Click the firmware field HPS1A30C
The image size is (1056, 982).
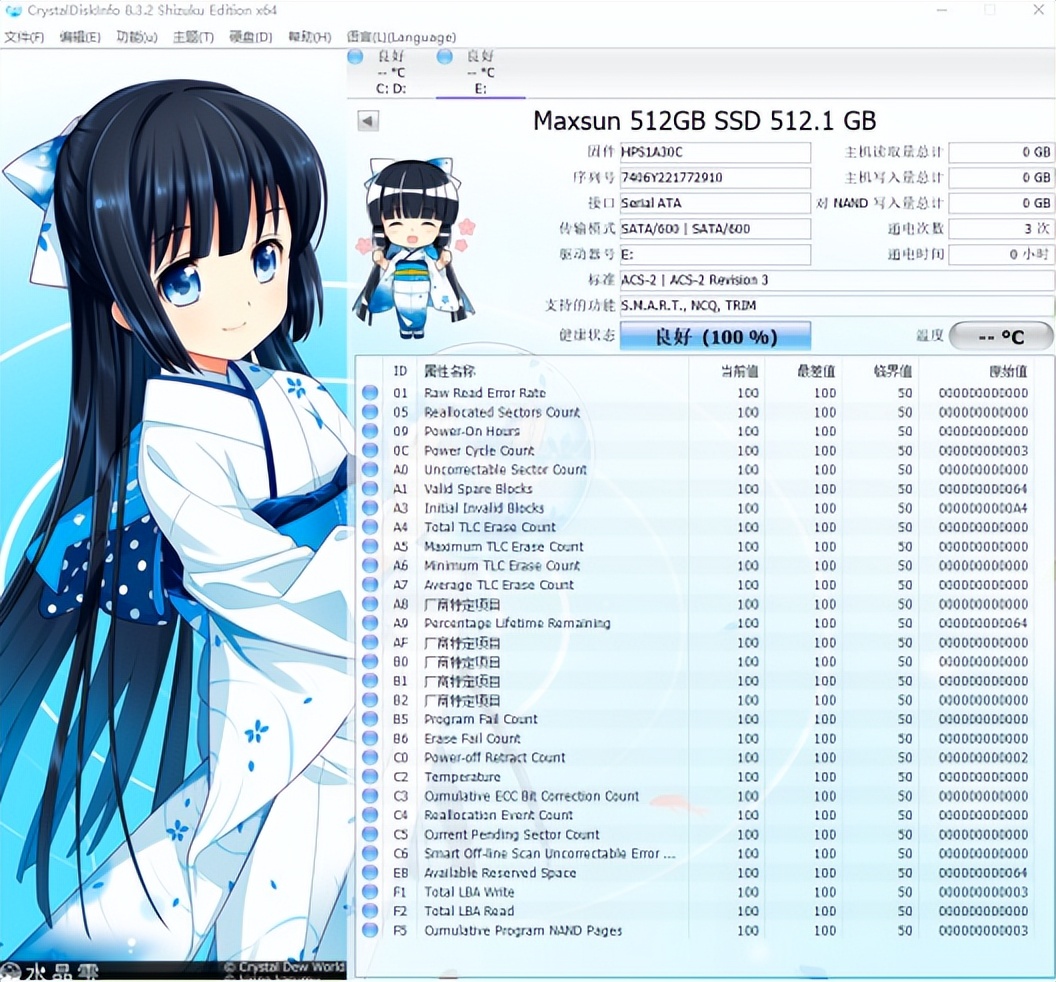[714, 152]
